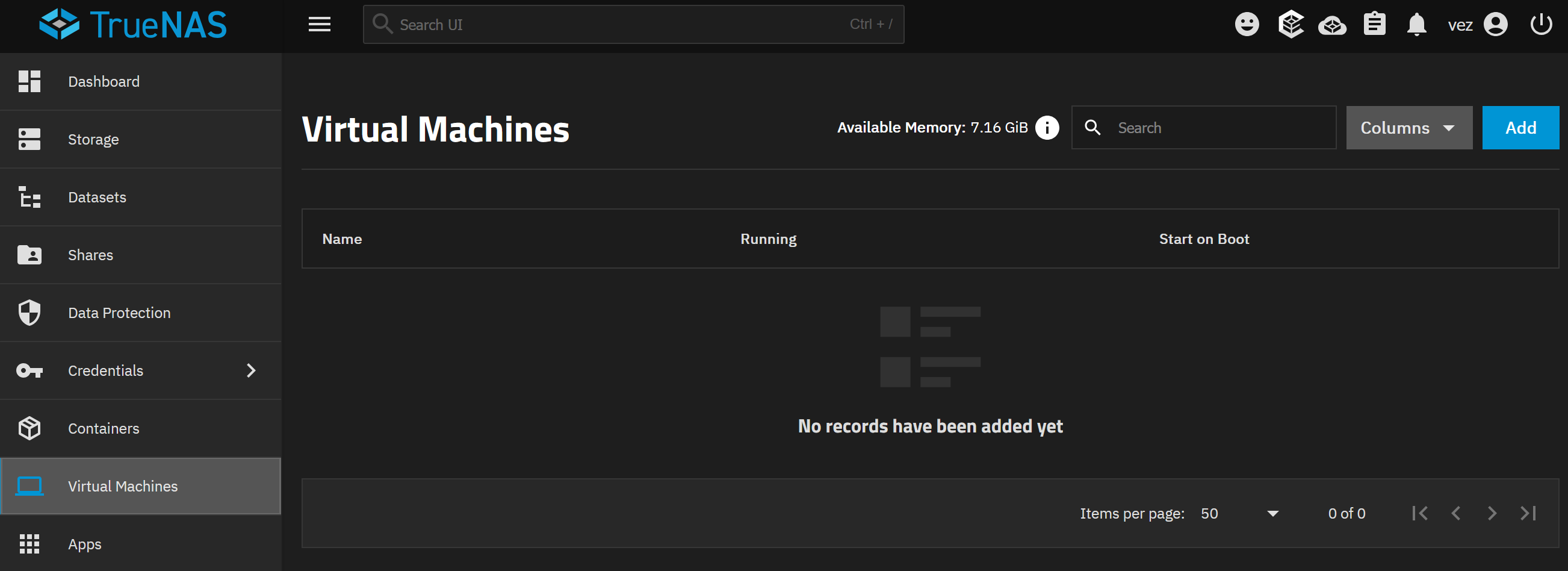Screen dimensions: 1568x571
Task: Toggle the hamburger sidebar menu
Action: click(x=319, y=25)
